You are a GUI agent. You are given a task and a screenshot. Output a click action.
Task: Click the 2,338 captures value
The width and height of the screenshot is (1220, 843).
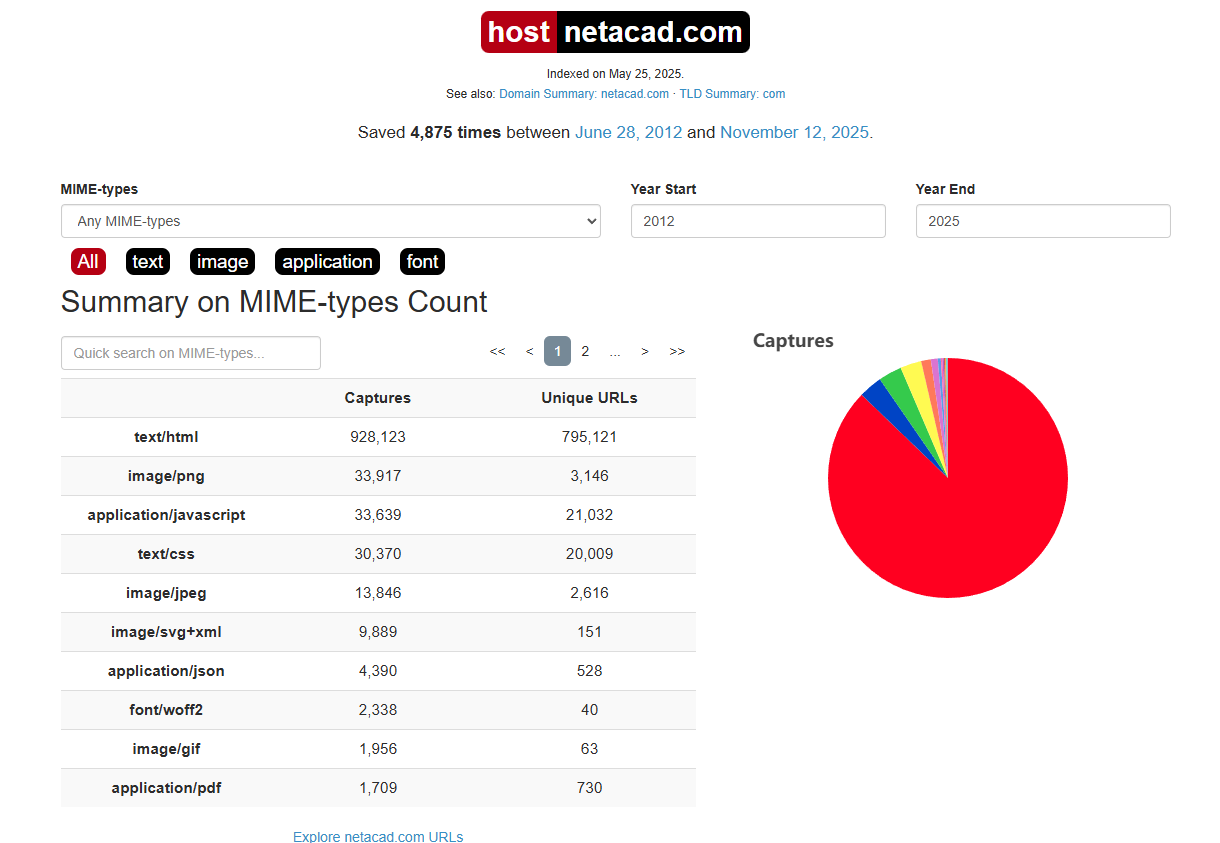[x=378, y=710]
